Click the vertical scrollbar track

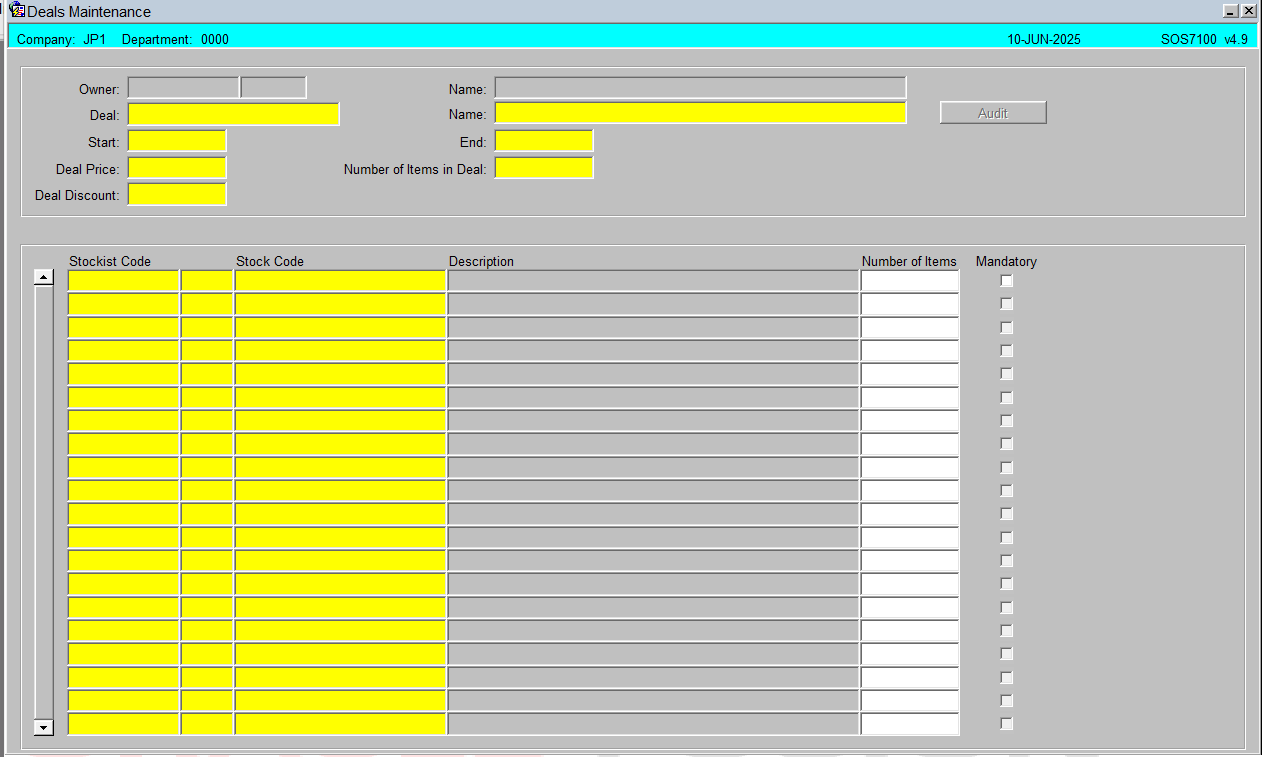coord(43,502)
